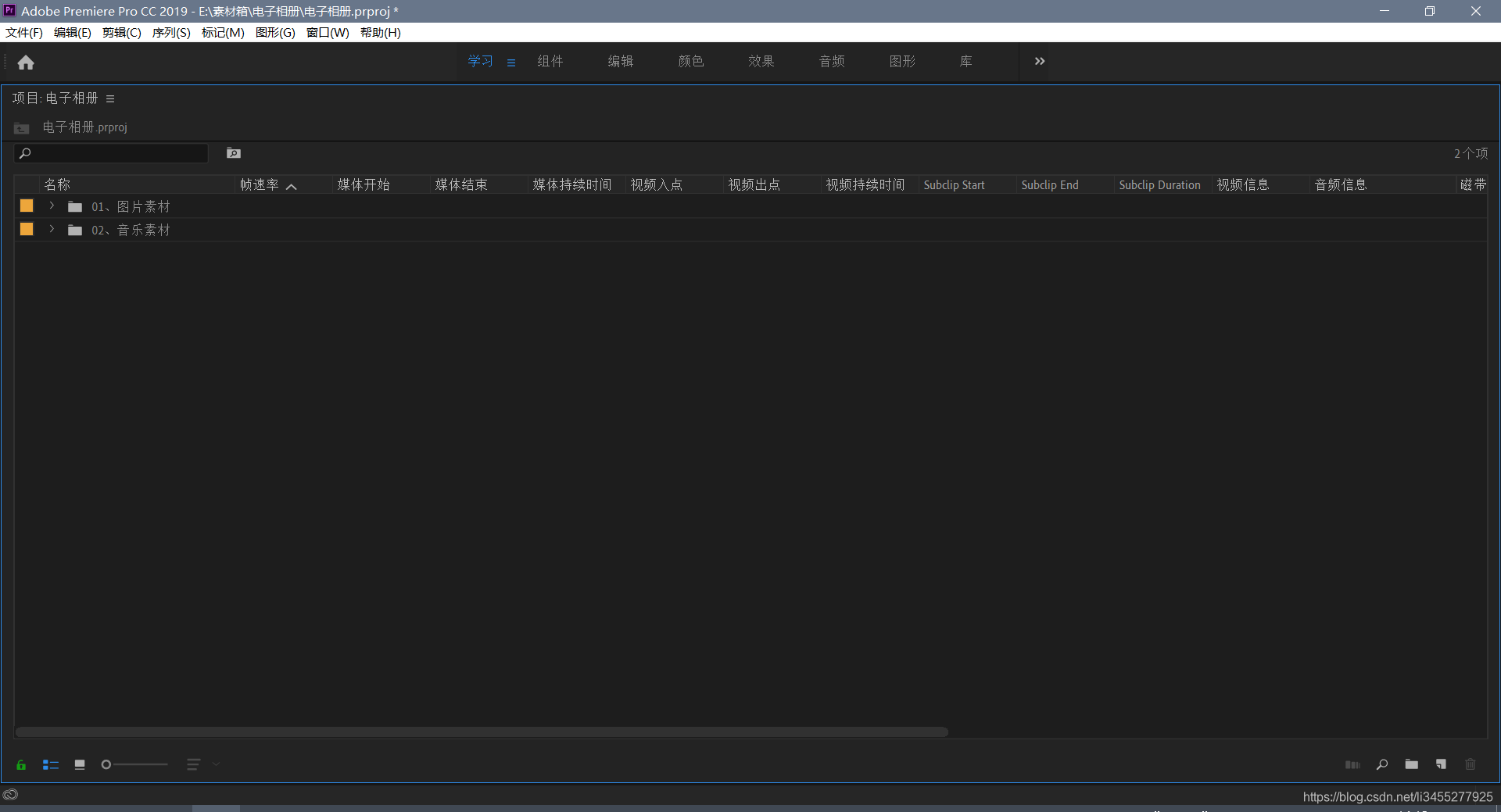Screen dimensions: 1501x812
Task: Open the sort icons menu
Action: 193,764
